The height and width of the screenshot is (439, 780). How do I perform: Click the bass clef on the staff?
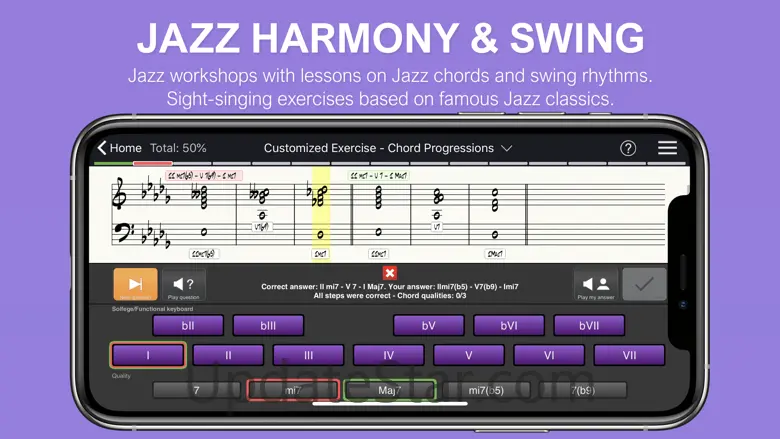(x=122, y=233)
